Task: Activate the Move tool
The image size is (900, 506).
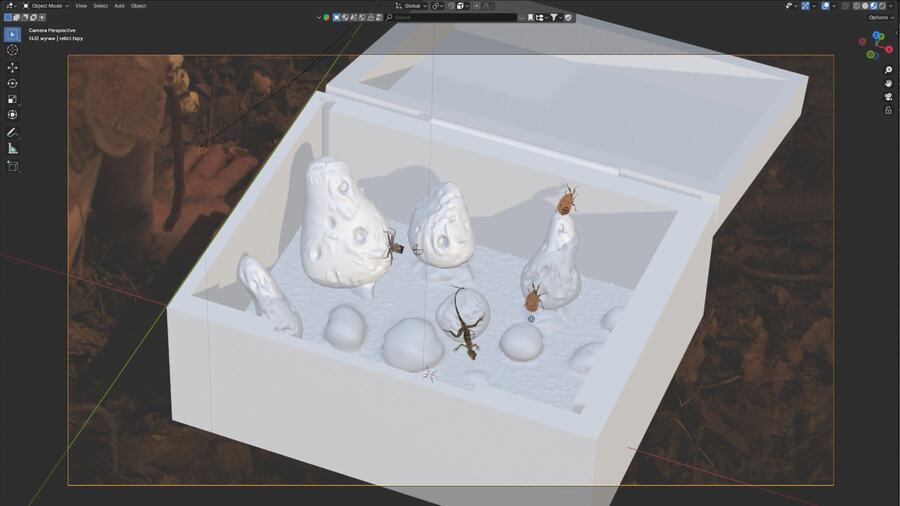Action: [x=12, y=67]
